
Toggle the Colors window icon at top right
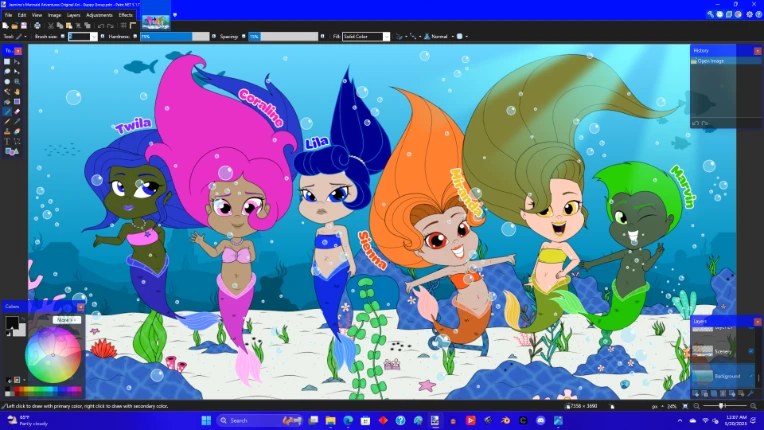pos(738,15)
